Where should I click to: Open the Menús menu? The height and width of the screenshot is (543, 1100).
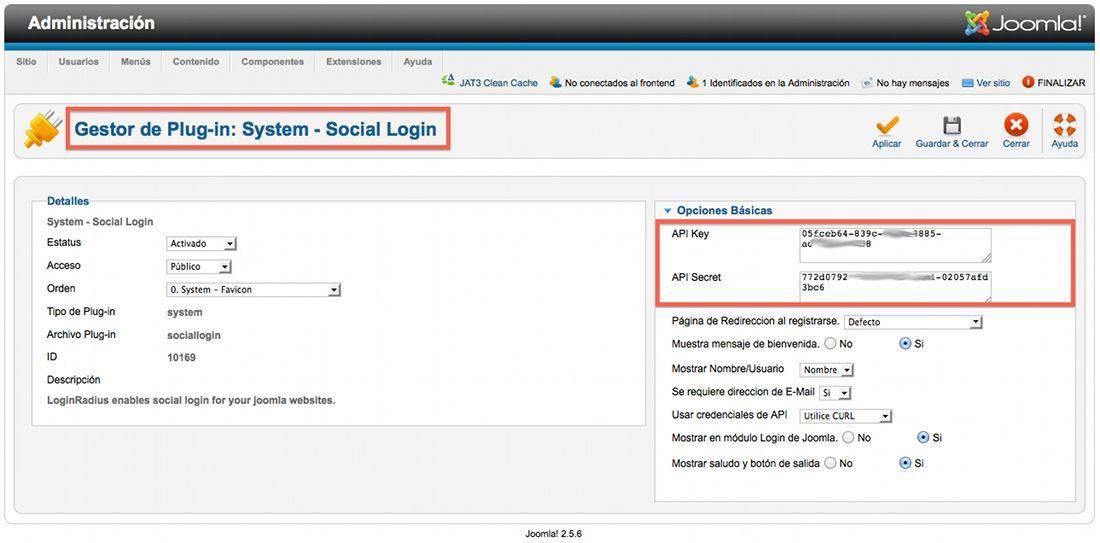click(135, 62)
